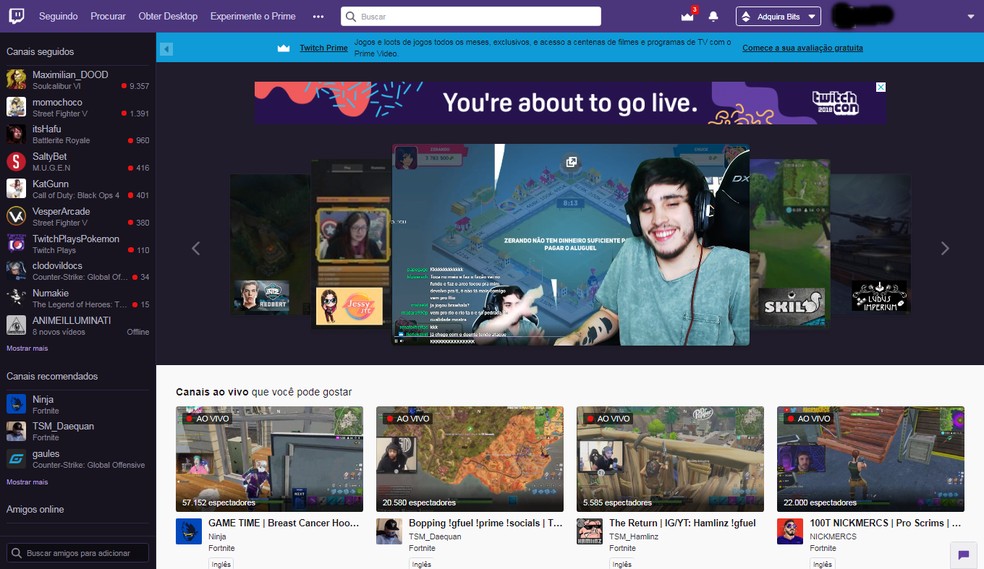
Task: Open TSM_Daequan live stream thumbnail
Action: click(x=469, y=459)
